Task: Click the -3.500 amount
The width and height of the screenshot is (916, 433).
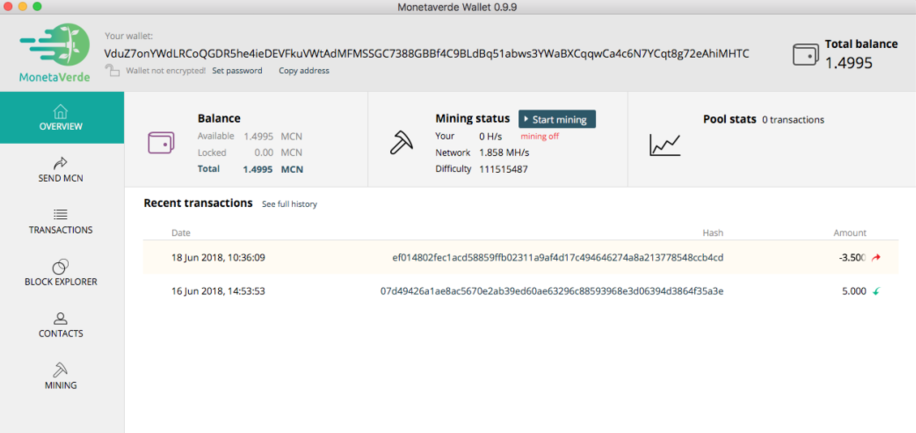Action: 852,258
